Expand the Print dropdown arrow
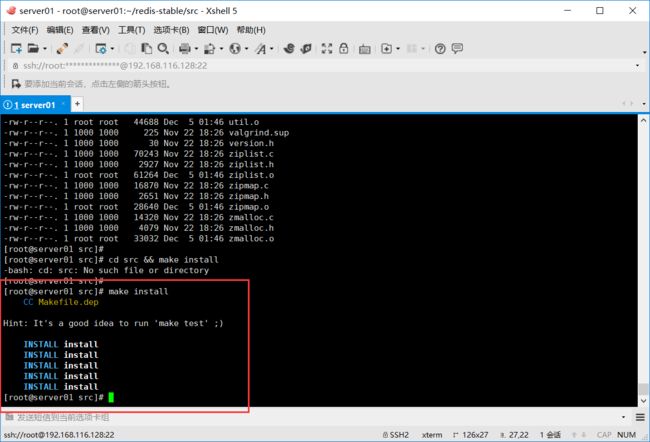Viewport: 650px width, 442px height. point(196,49)
